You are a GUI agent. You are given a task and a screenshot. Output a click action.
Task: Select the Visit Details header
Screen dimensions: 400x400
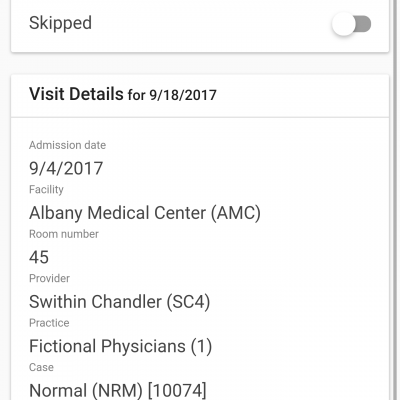76,94
